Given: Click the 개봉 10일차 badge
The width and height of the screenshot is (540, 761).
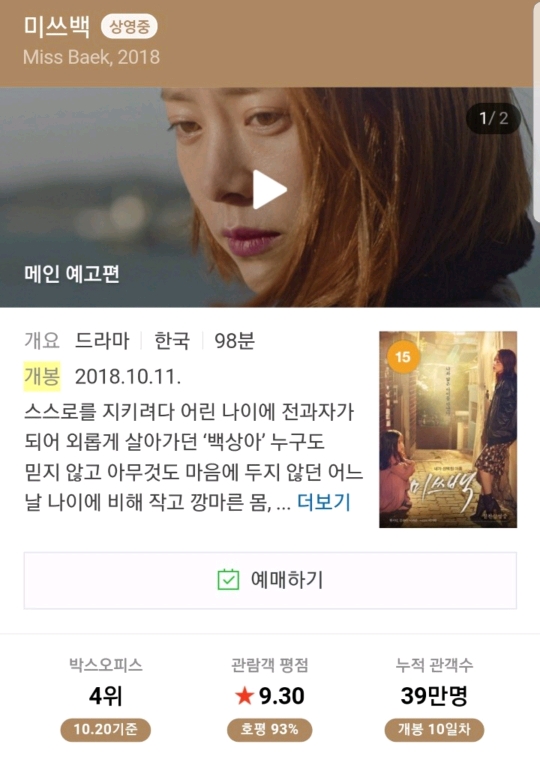Looking at the screenshot, I should tap(434, 729).
